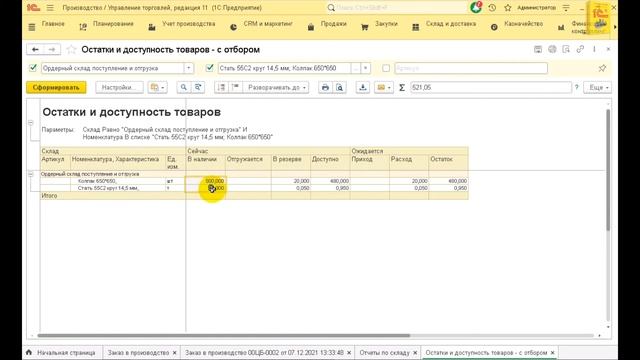Click the sum field showing 521,05
Viewport: 640px width, 360px height.
pos(491,87)
